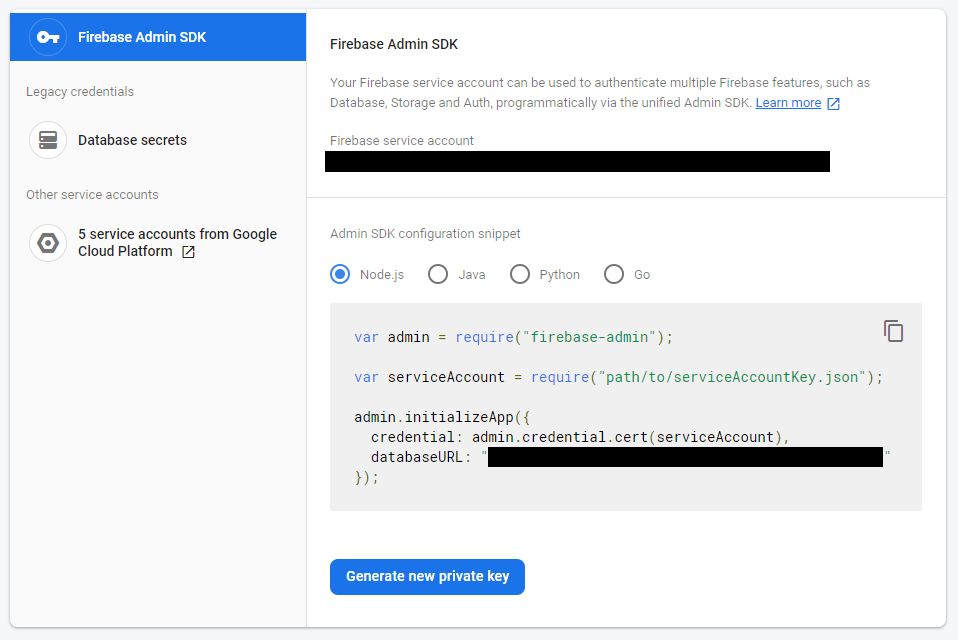Click the 'Other service accounts' section heading
Viewport: 958px width, 640px height.
[x=92, y=195]
